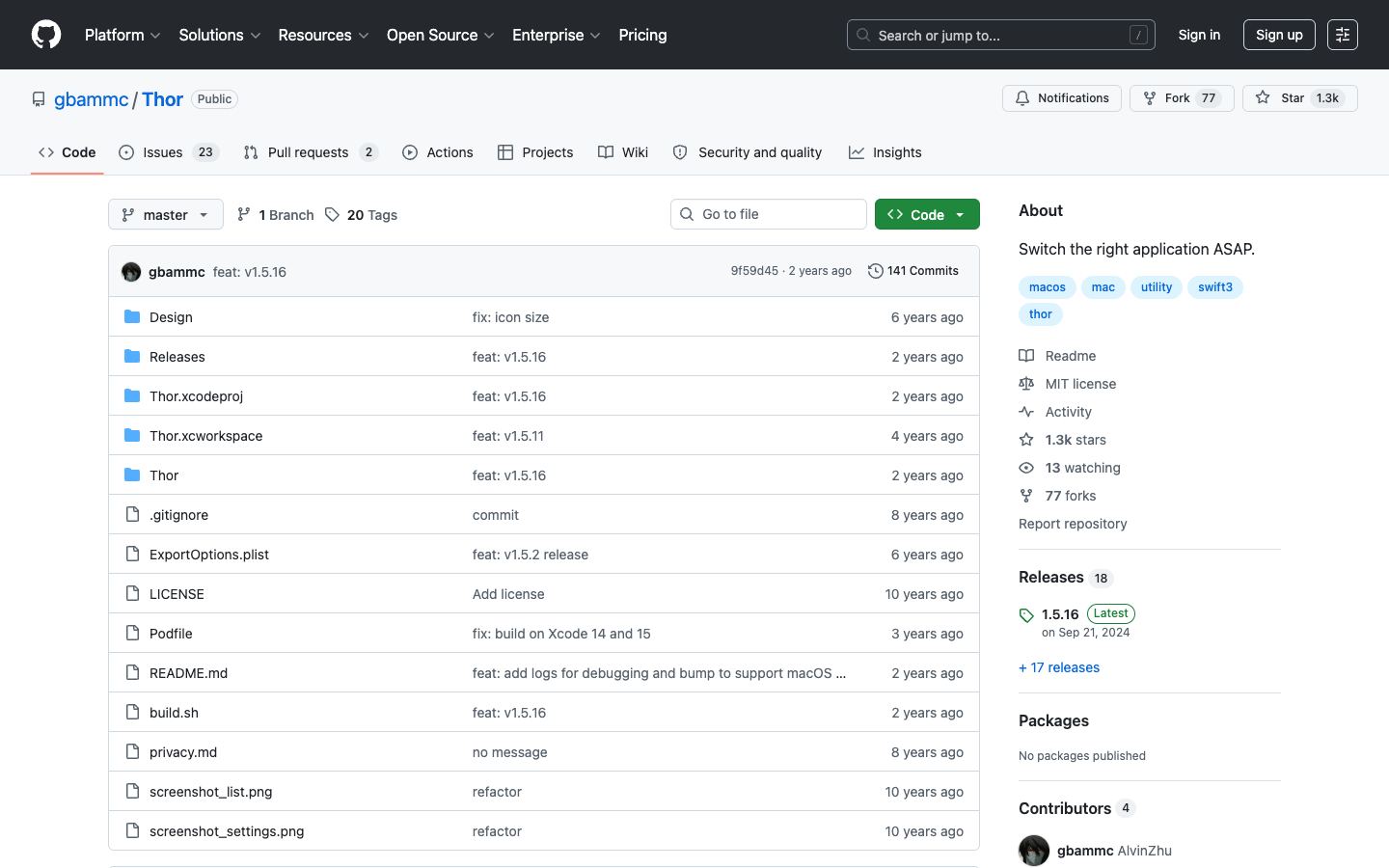This screenshot has width=1389, height=868.
Task: Click the Sign up button
Action: [x=1279, y=35]
